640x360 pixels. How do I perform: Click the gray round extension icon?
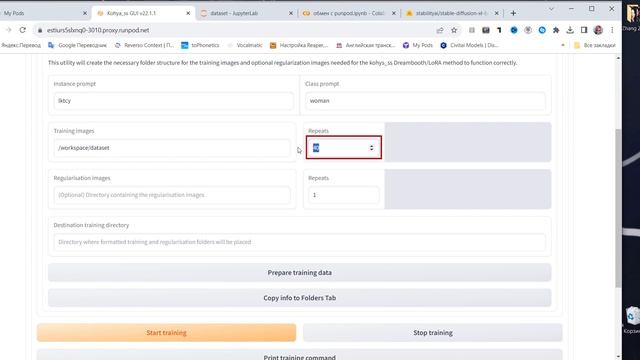[528, 30]
